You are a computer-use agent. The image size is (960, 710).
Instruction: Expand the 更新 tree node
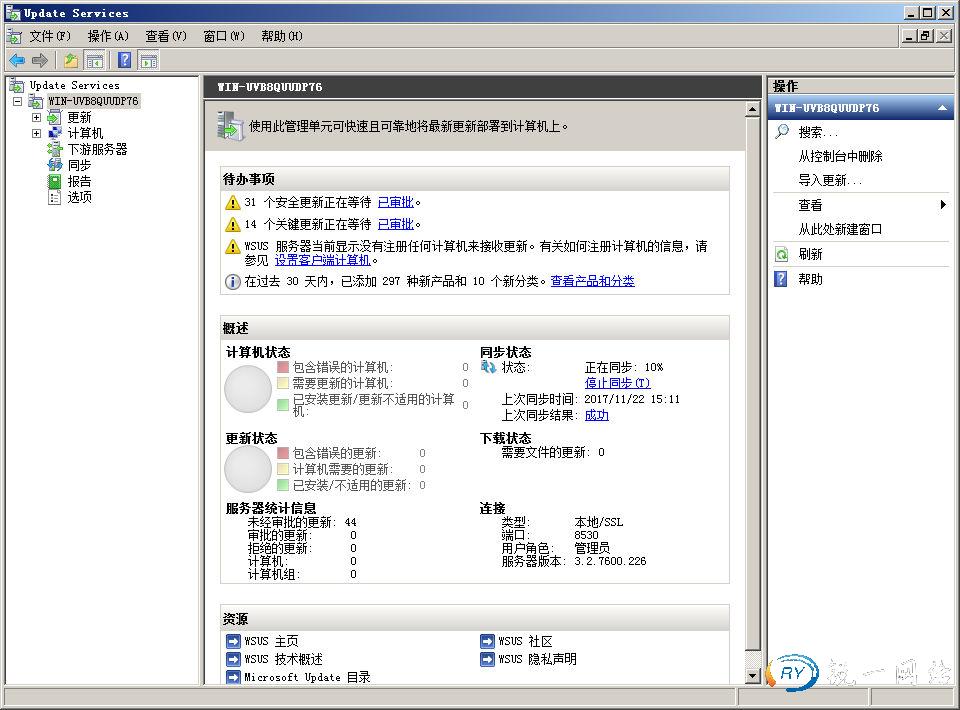pyautogui.click(x=37, y=117)
